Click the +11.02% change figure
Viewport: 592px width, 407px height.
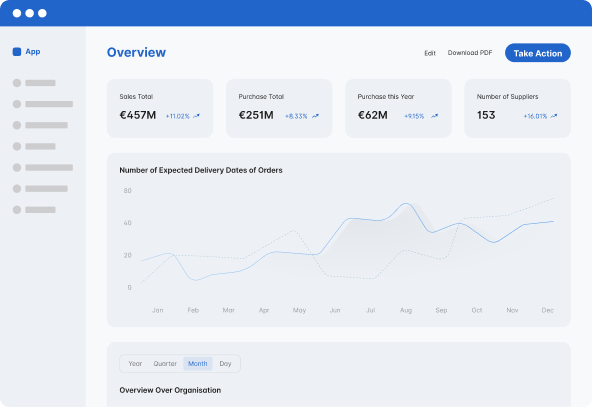click(177, 116)
